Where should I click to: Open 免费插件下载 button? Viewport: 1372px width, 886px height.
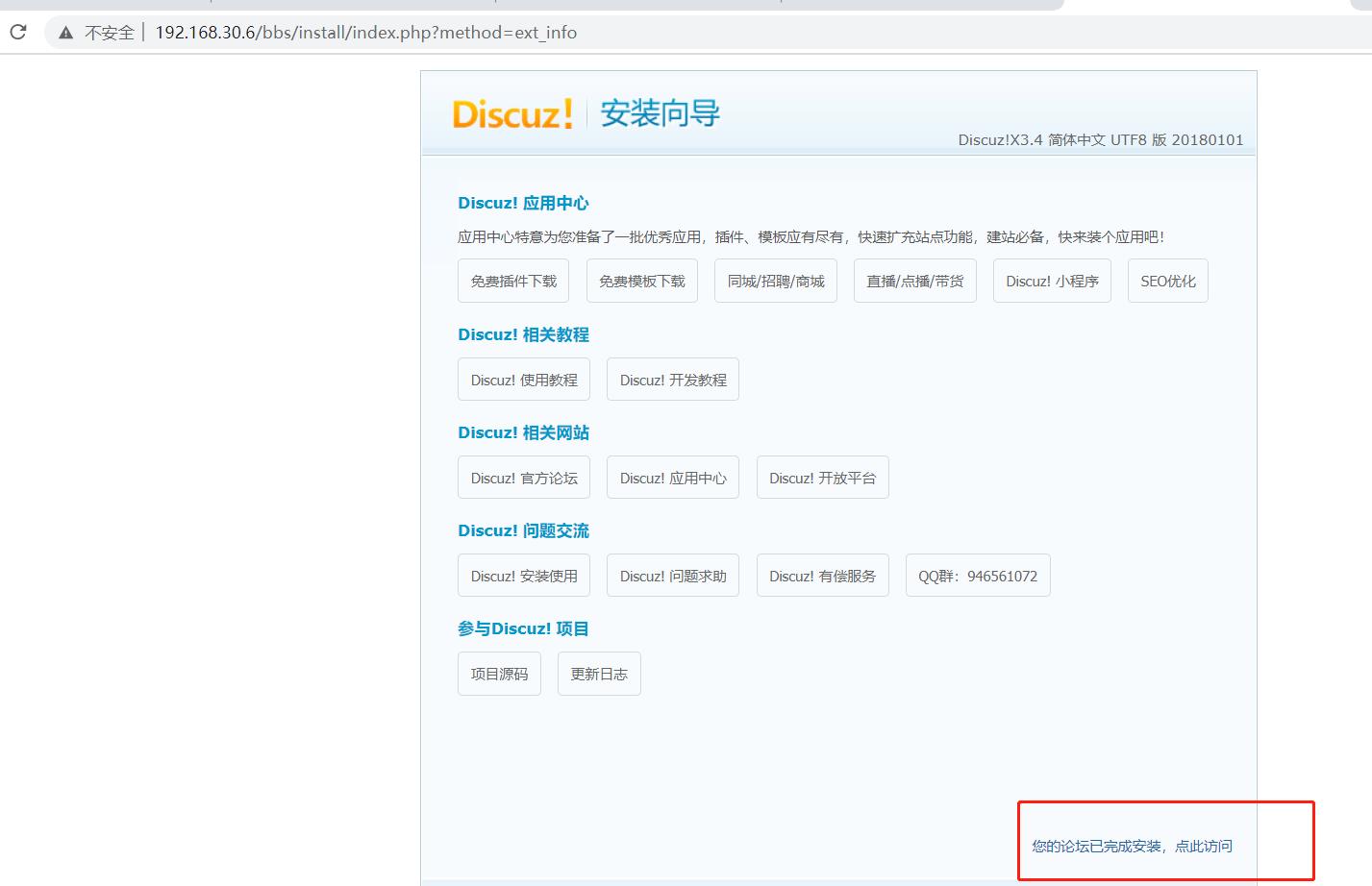(x=513, y=281)
